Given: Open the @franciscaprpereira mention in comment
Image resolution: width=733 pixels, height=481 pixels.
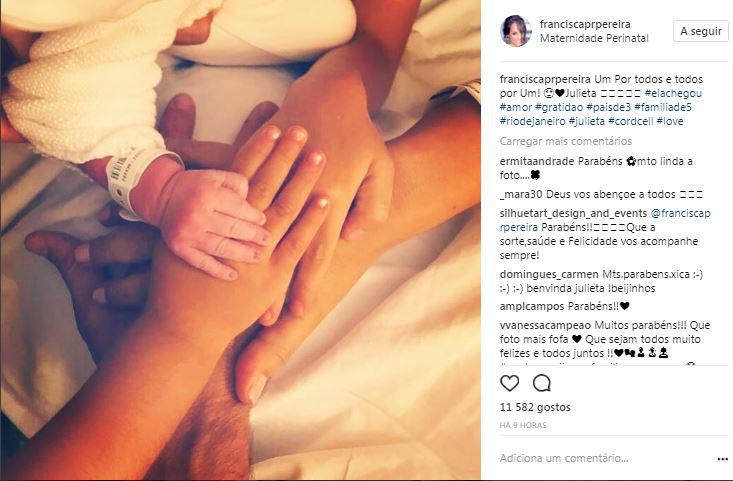Looking at the screenshot, I should point(680,213).
